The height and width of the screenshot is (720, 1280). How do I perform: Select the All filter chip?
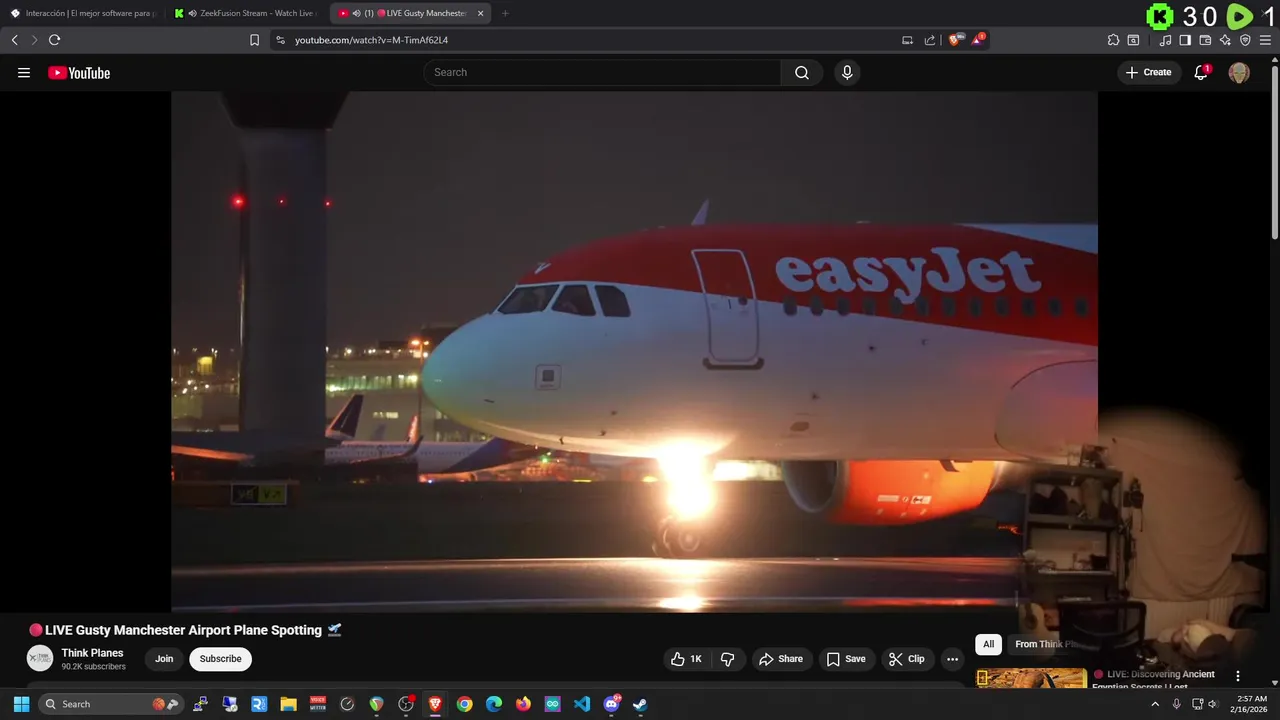pos(988,644)
